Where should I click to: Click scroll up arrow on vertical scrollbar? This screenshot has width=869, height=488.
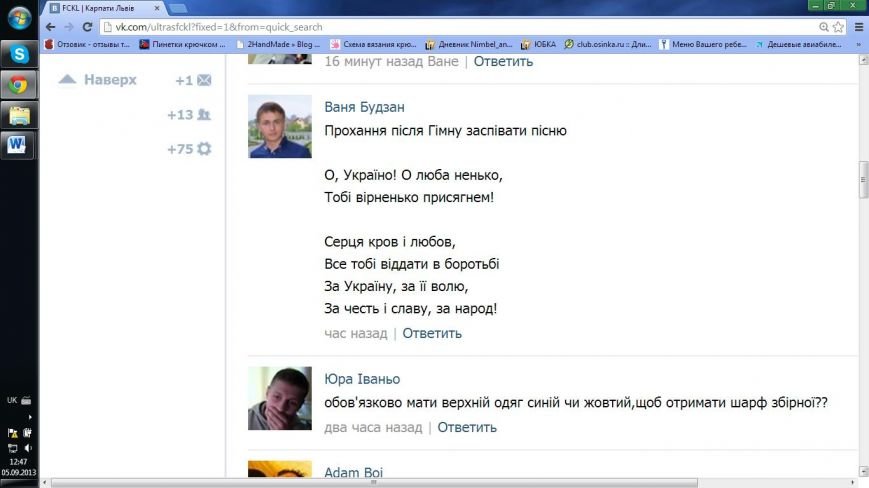[x=863, y=60]
